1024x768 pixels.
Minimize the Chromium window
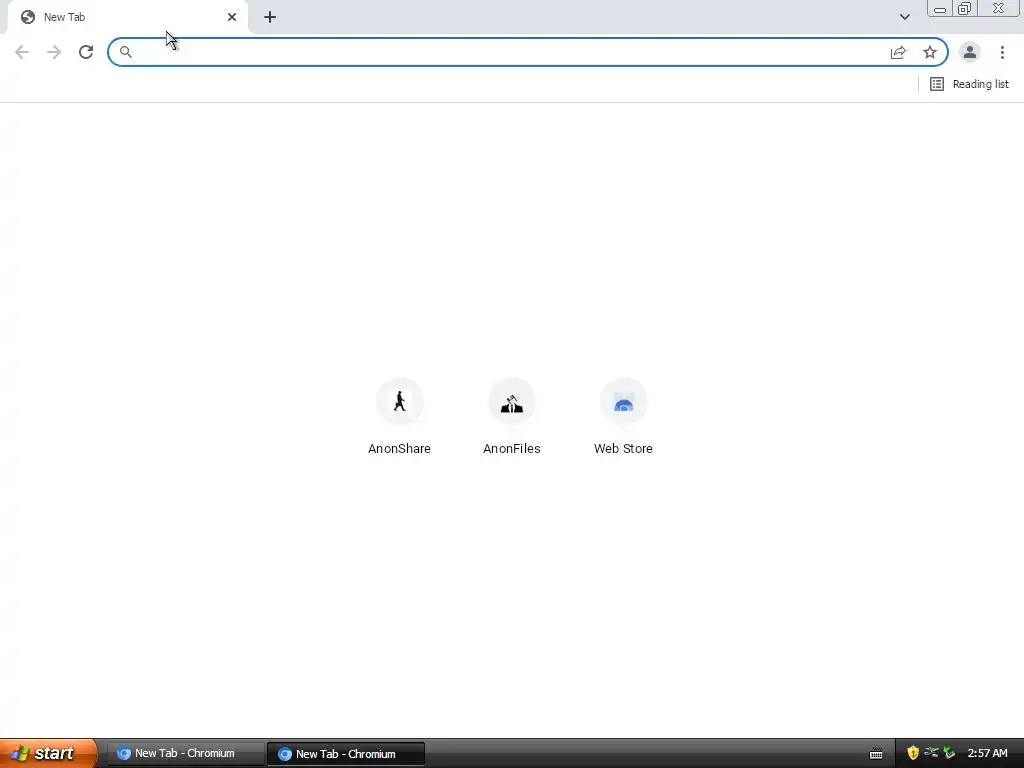click(x=940, y=8)
